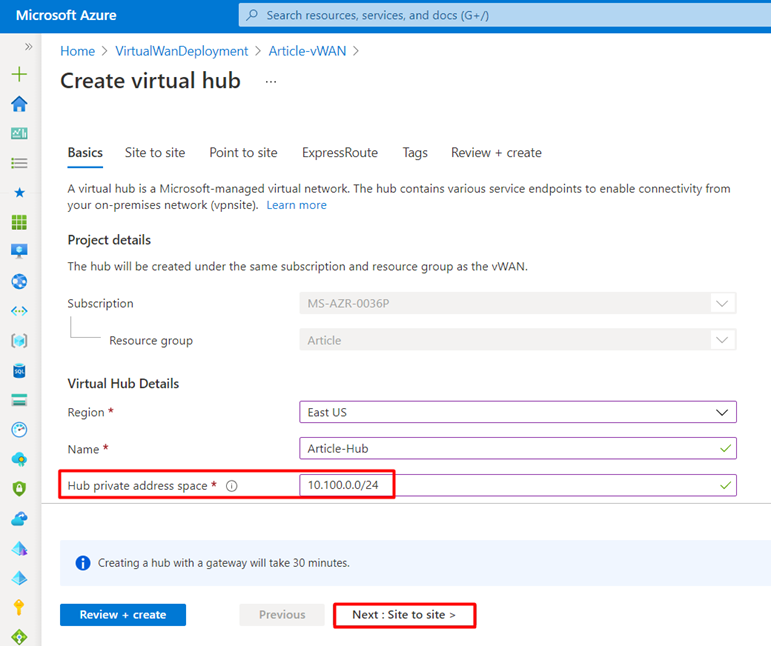
Task: Open the purple-blue pyramid icon in sidebar
Action: [19, 548]
